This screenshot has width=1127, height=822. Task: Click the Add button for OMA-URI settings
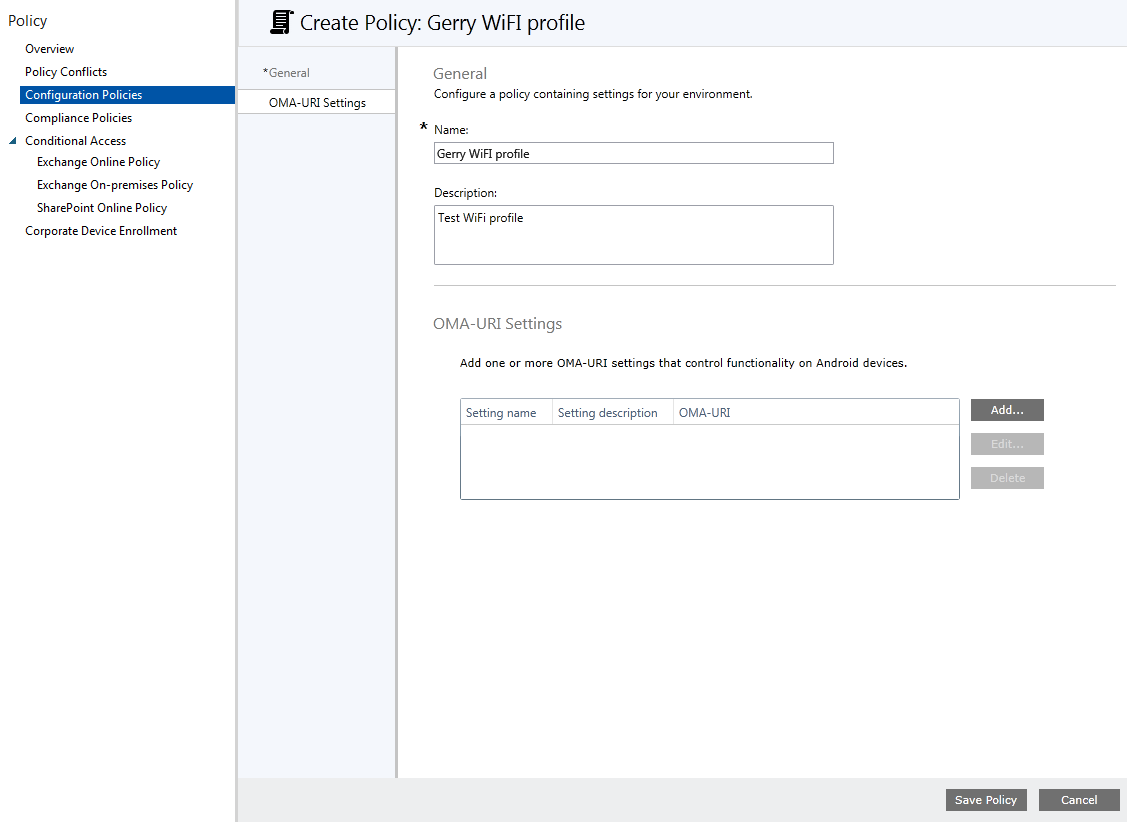pyautogui.click(x=1006, y=410)
